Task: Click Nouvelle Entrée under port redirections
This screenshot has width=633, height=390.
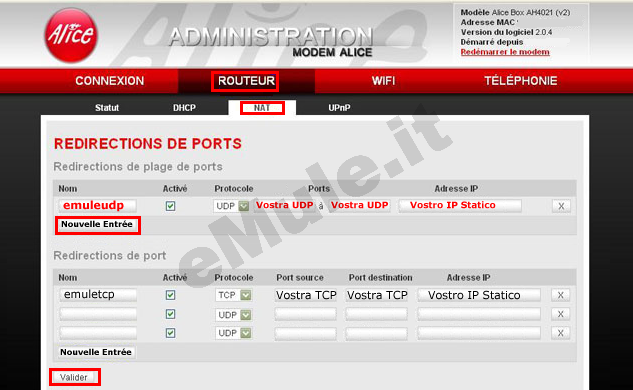Action: point(96,352)
